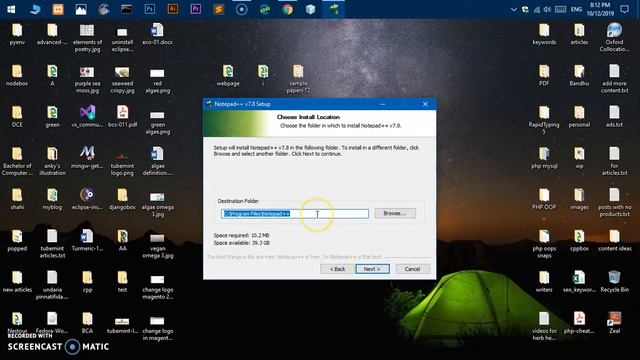Select the videos for herb he... file
This screenshot has height=360, width=640.
[544, 326]
